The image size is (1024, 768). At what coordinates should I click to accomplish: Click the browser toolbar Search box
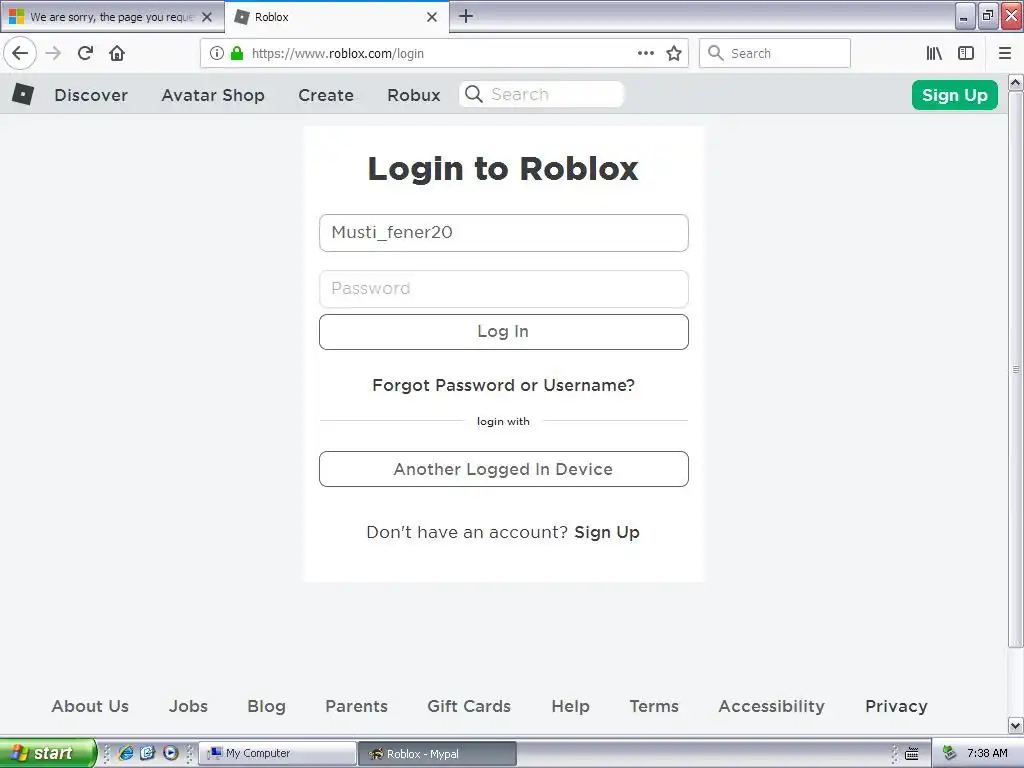click(775, 54)
